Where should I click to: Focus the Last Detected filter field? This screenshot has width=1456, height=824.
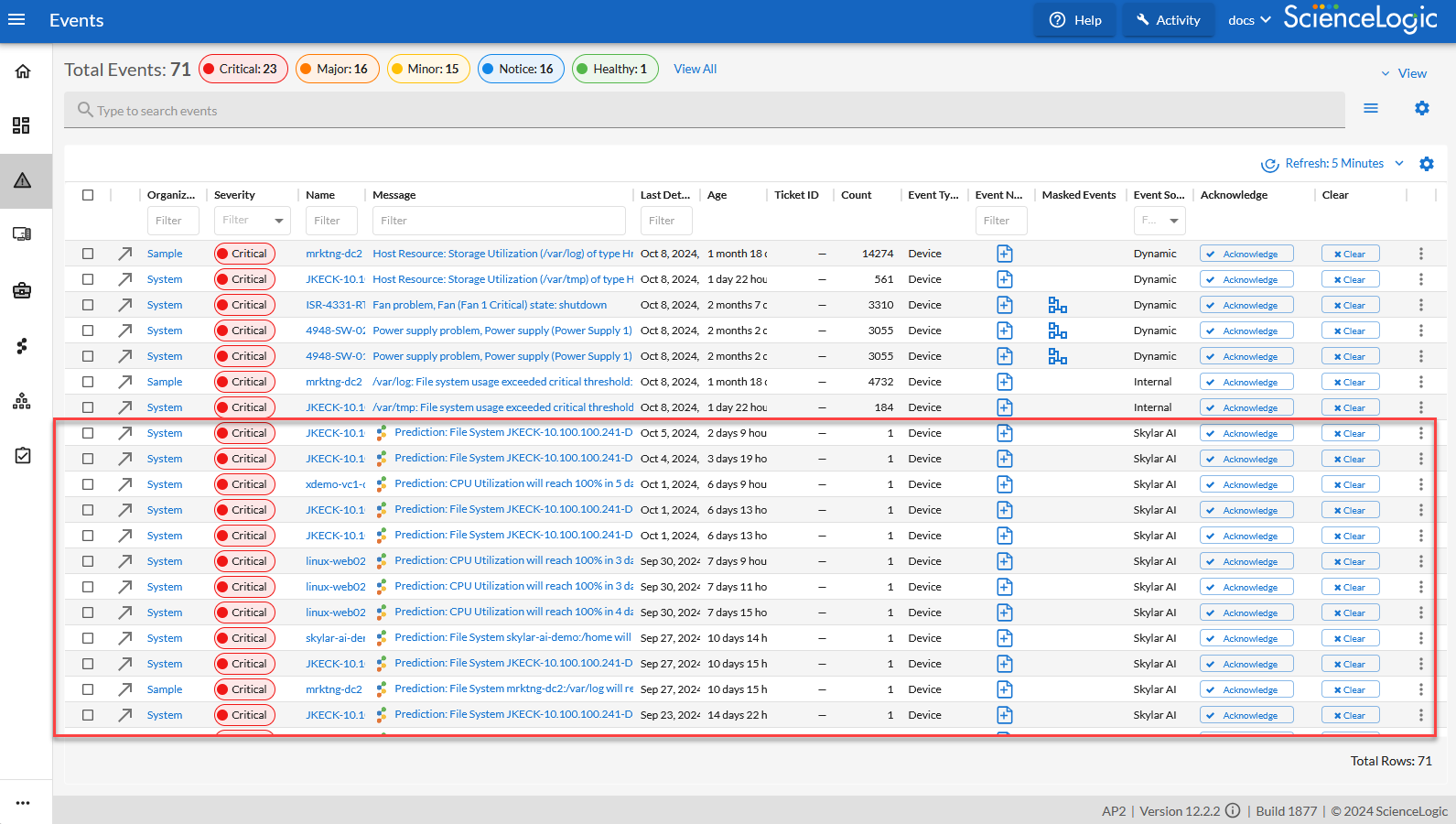pos(666,221)
